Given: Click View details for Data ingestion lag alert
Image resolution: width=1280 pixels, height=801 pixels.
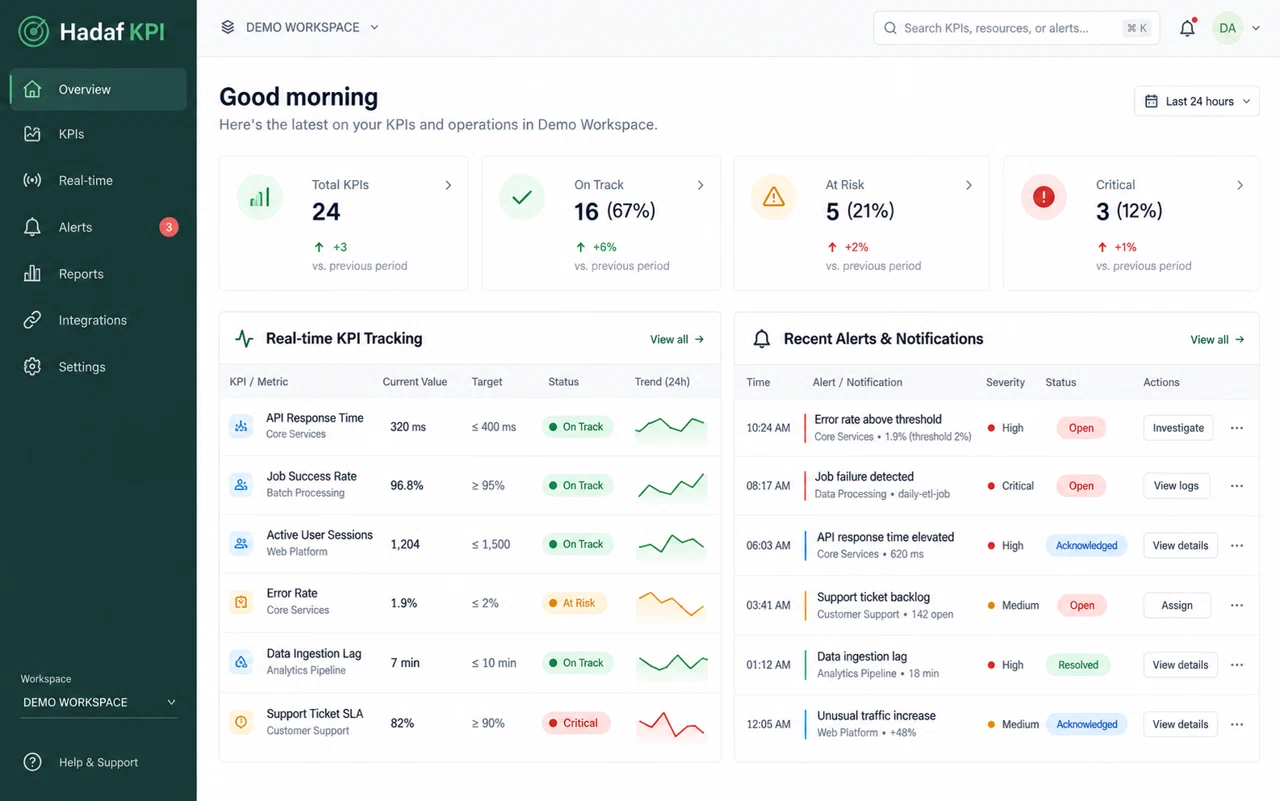Looking at the screenshot, I should (1180, 665).
